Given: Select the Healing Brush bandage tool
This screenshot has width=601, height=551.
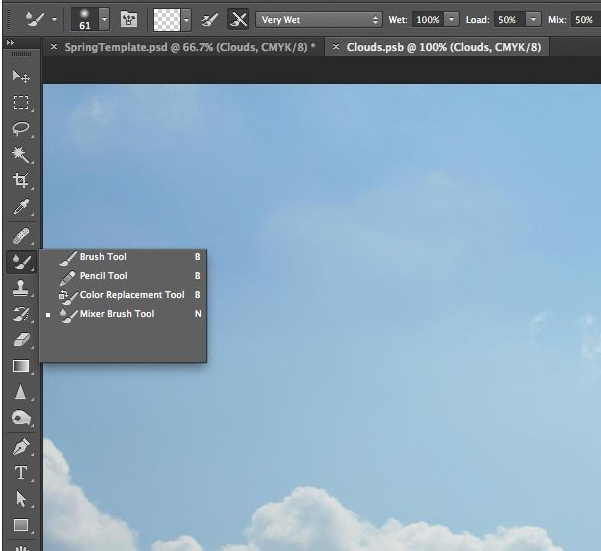Looking at the screenshot, I should point(21,236).
